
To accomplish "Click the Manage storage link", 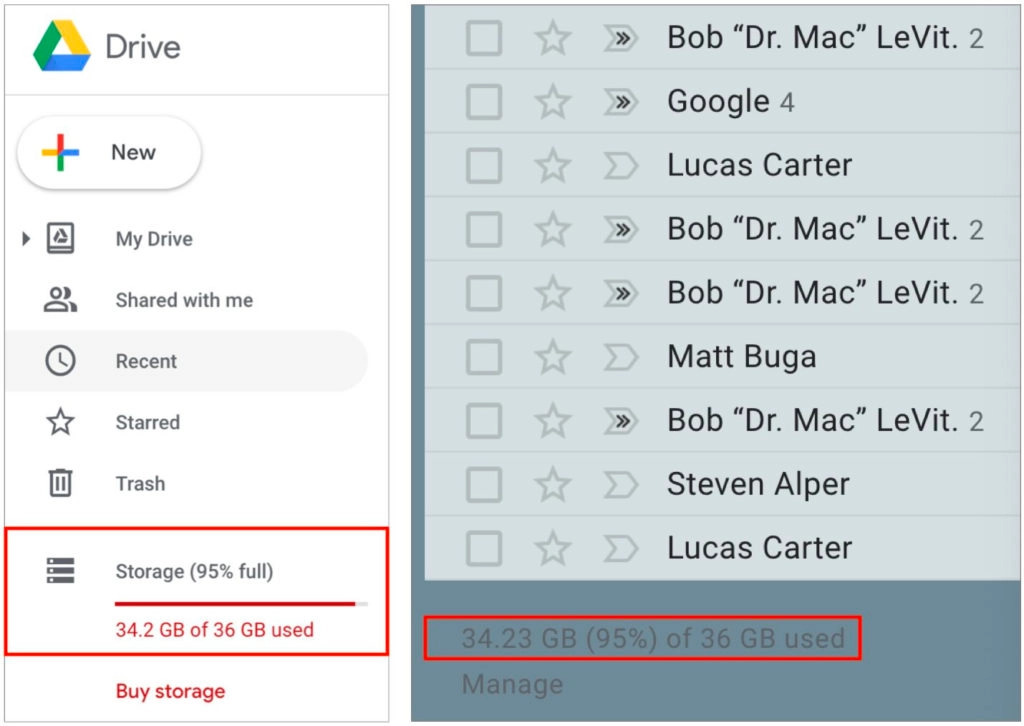I will coord(512,684).
